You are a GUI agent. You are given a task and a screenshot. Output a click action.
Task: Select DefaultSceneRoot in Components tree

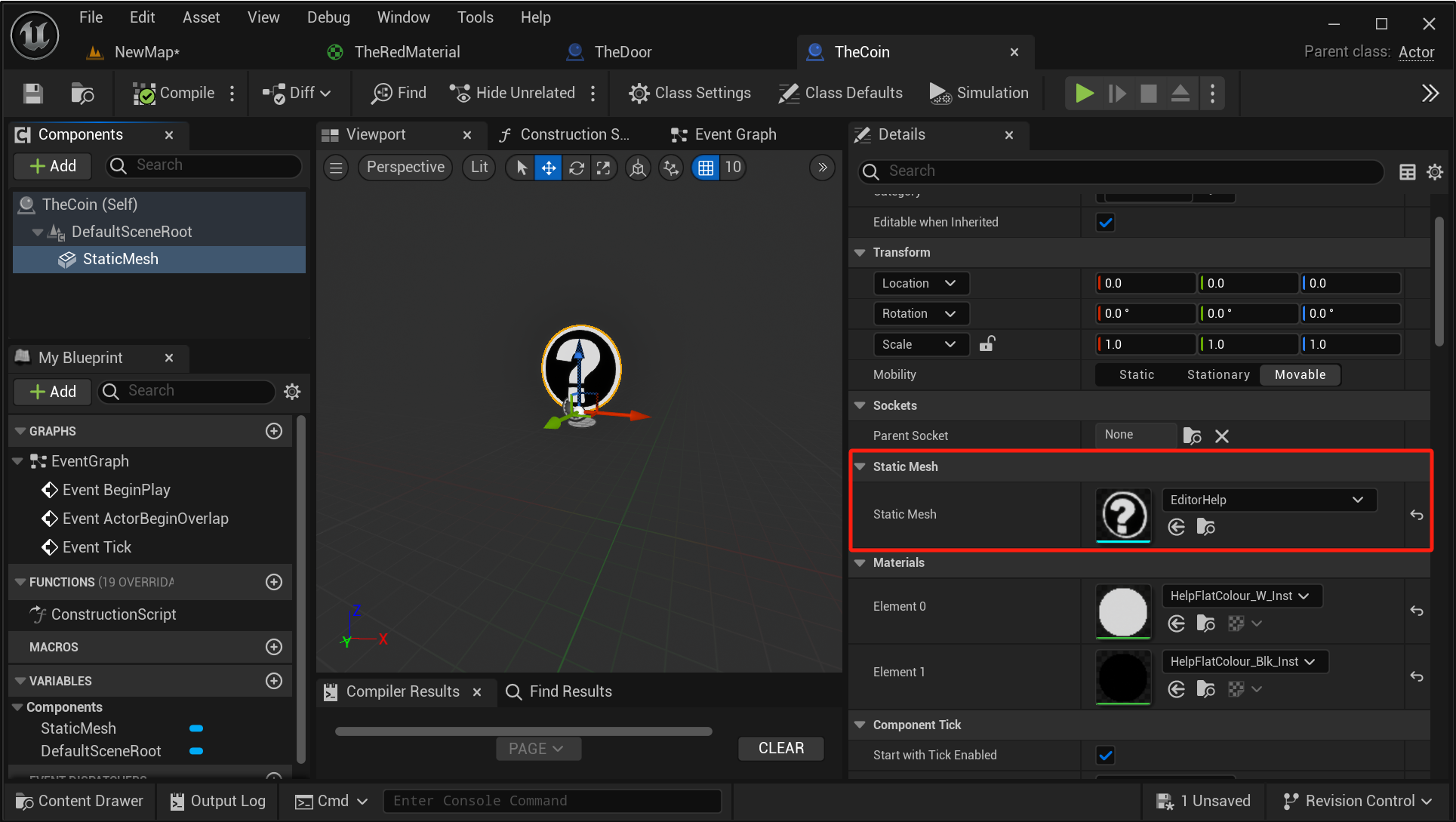coord(132,232)
